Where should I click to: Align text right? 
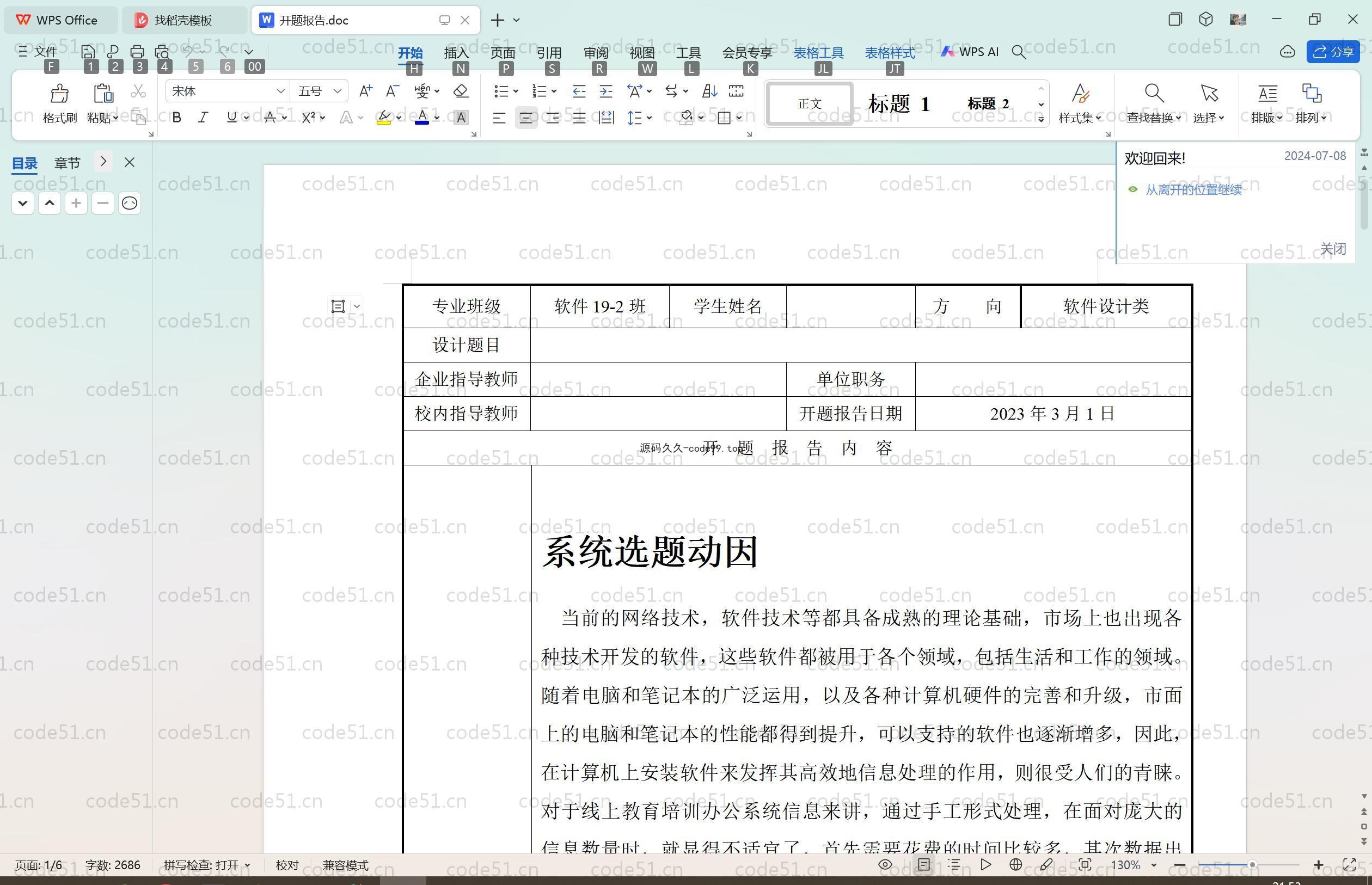pos(553,119)
